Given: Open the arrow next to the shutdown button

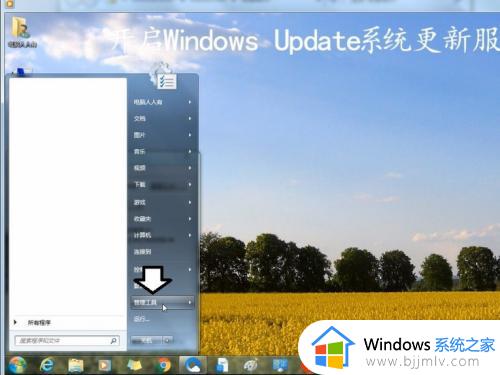Looking at the screenshot, I should [x=168, y=340].
